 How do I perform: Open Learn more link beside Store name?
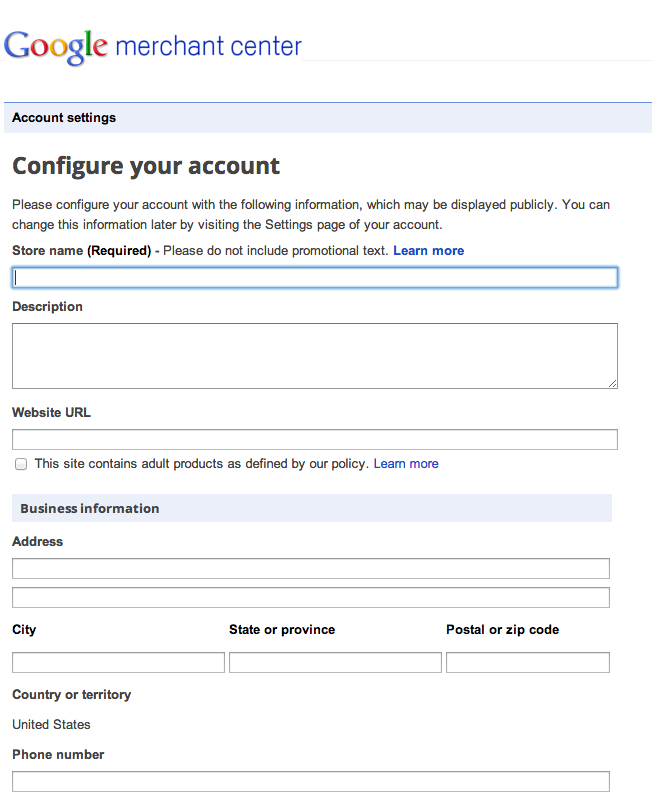tap(428, 251)
